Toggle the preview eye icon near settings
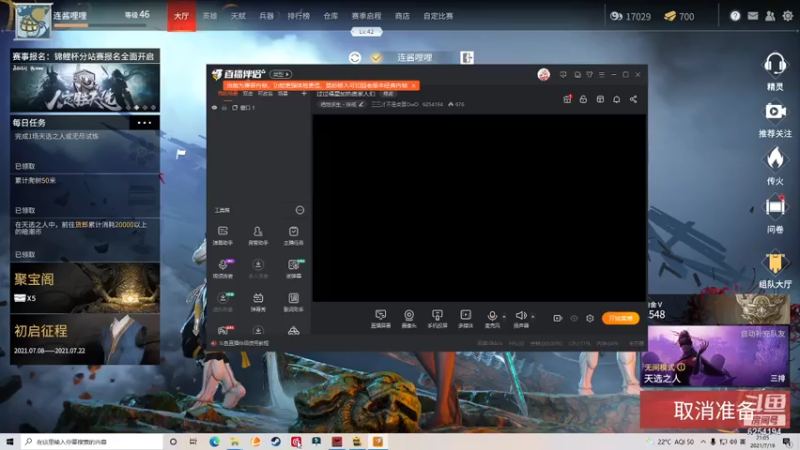 pyautogui.click(x=574, y=318)
